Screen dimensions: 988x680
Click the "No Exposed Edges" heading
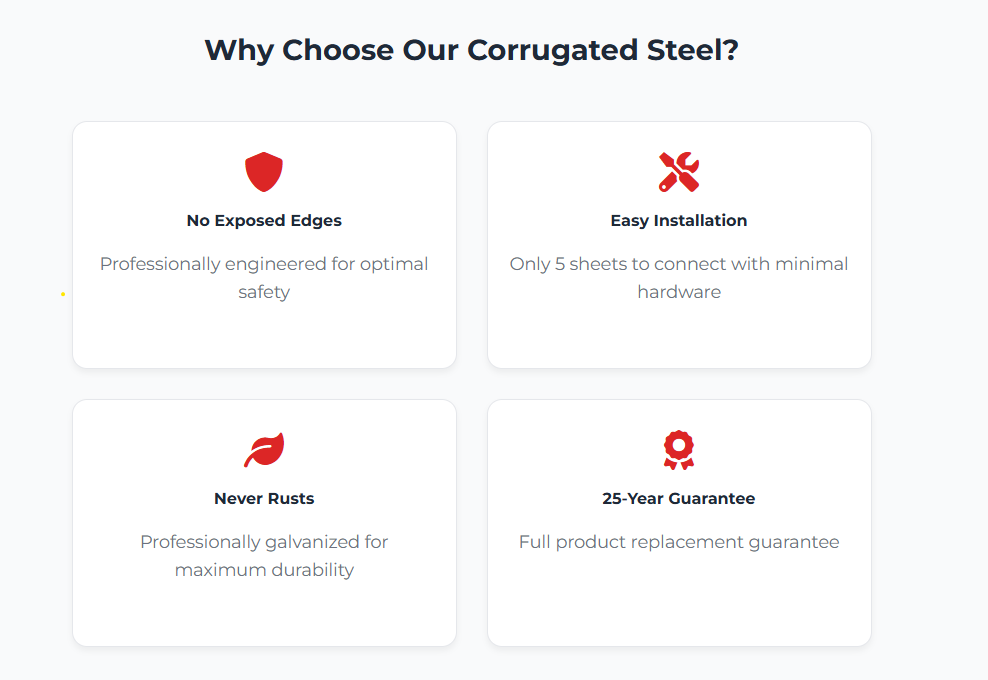pos(264,220)
